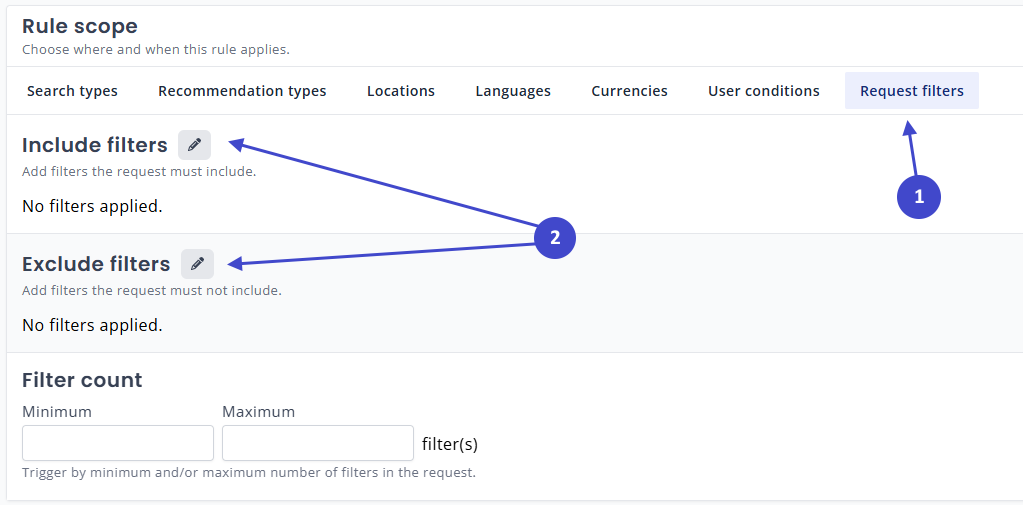Select the Request filters tab
The image size is (1023, 505).
click(911, 91)
